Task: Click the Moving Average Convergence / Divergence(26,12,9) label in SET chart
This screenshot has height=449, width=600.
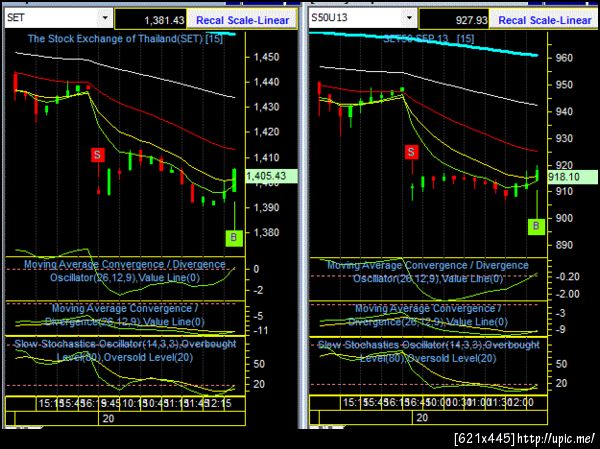Action: (125, 315)
